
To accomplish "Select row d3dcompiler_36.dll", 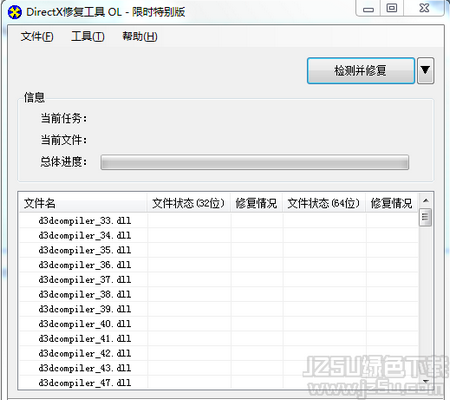I will coord(219,265).
